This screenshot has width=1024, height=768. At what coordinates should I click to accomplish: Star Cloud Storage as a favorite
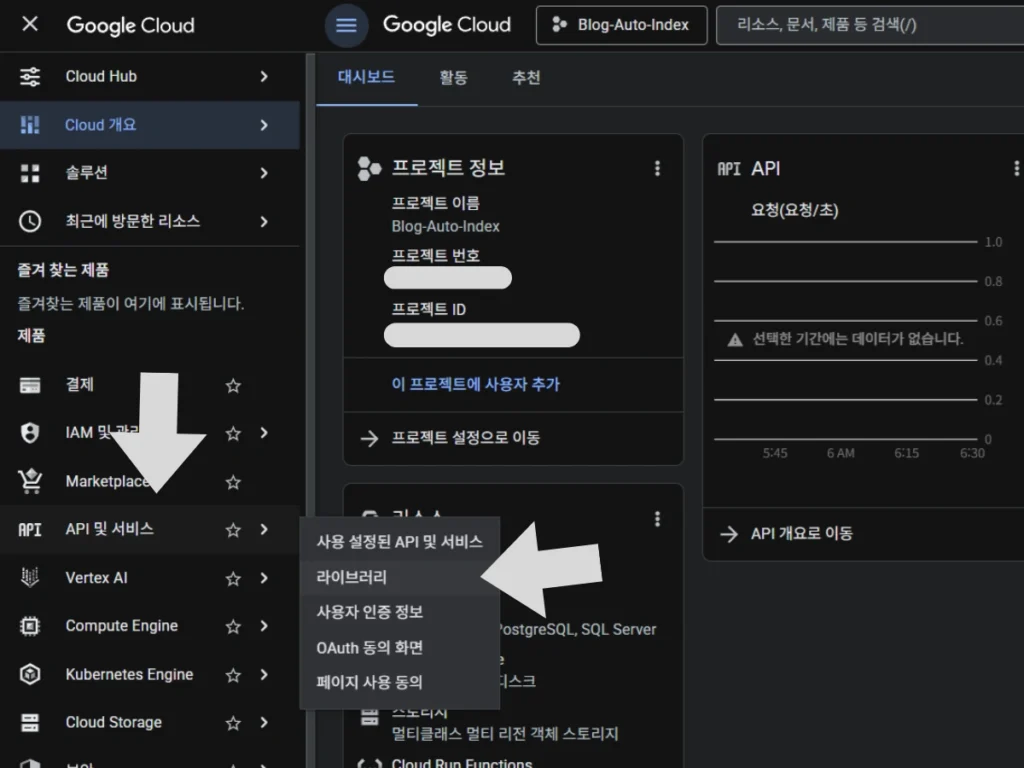(233, 723)
